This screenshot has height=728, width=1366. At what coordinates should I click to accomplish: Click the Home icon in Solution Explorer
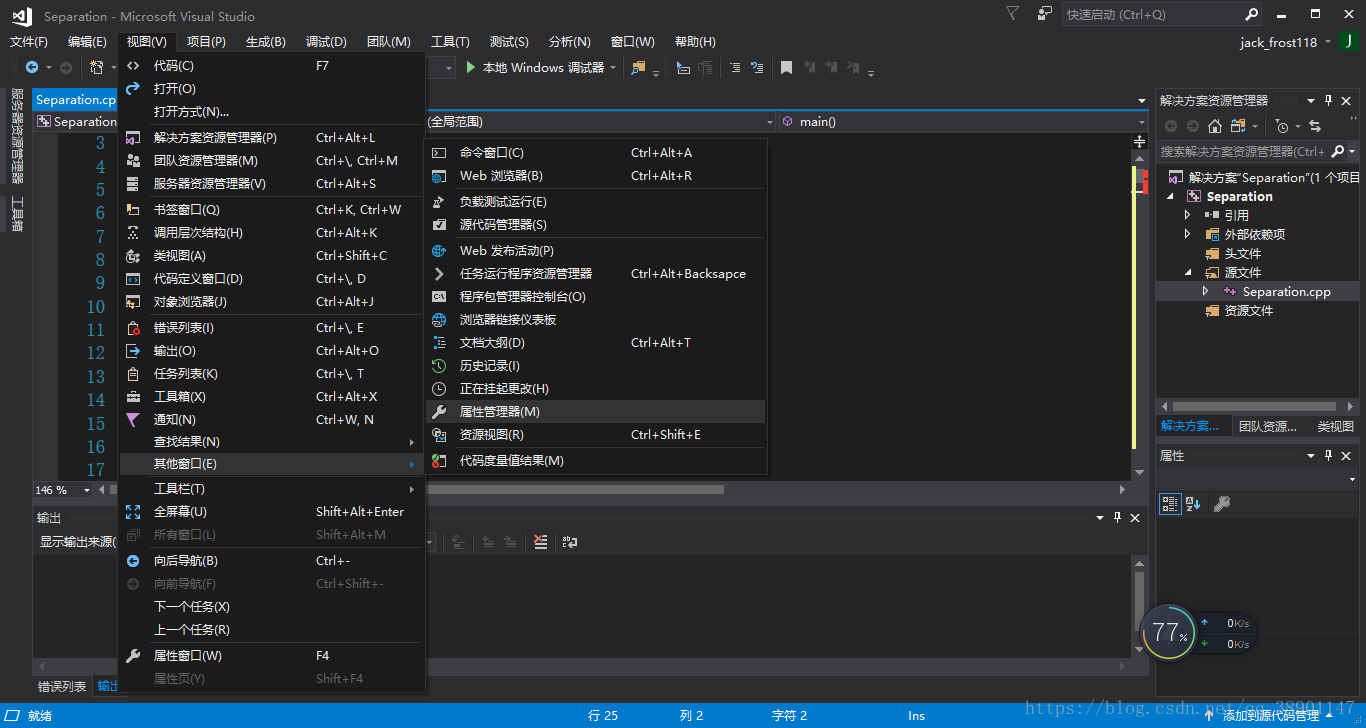1215,126
